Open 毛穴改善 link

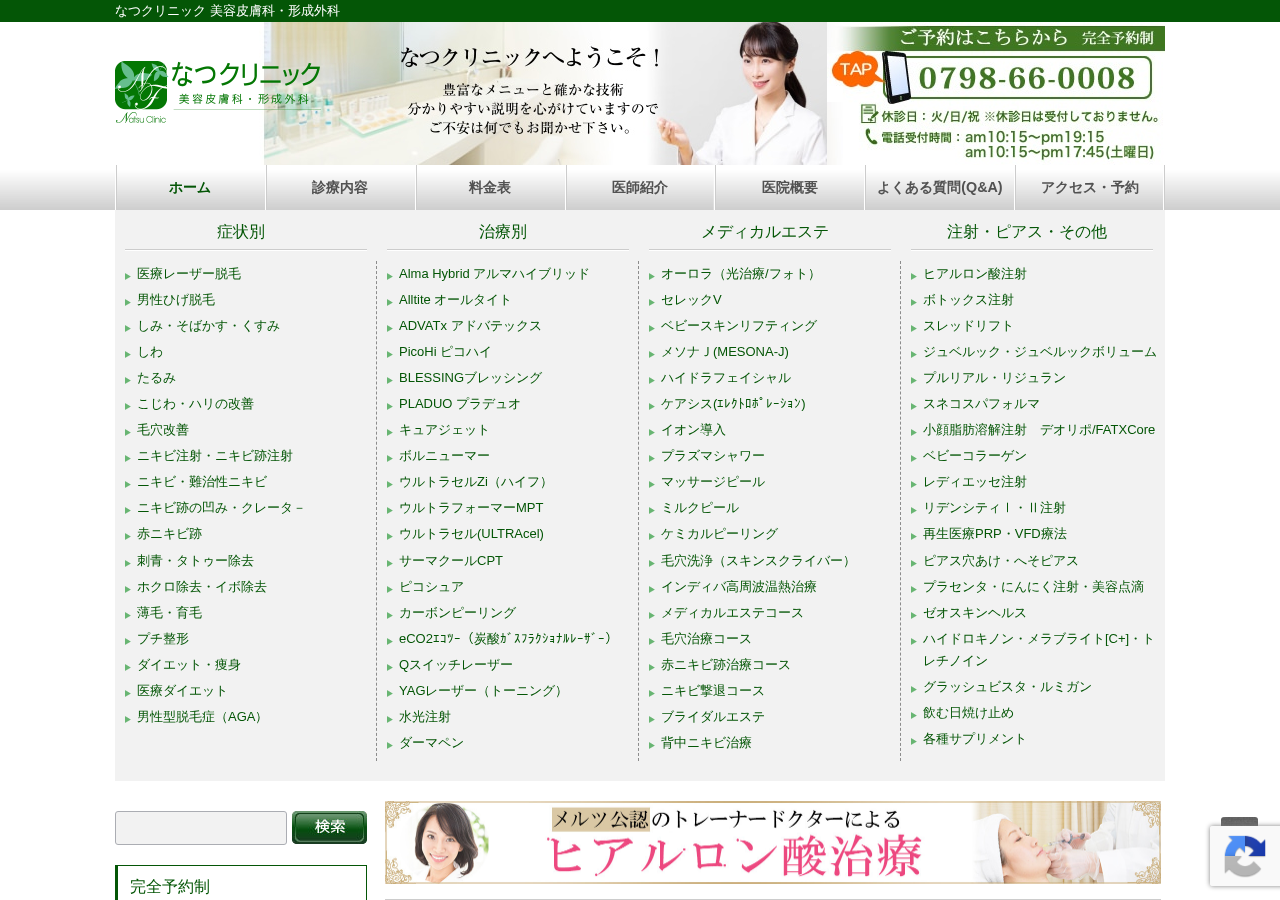click(x=163, y=430)
